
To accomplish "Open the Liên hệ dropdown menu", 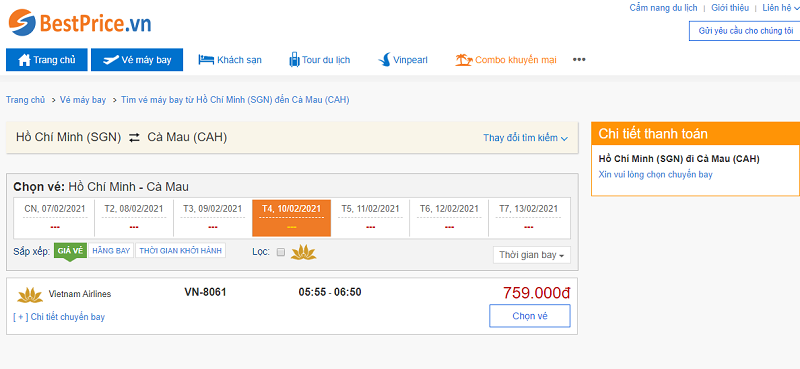I will coord(778,8).
